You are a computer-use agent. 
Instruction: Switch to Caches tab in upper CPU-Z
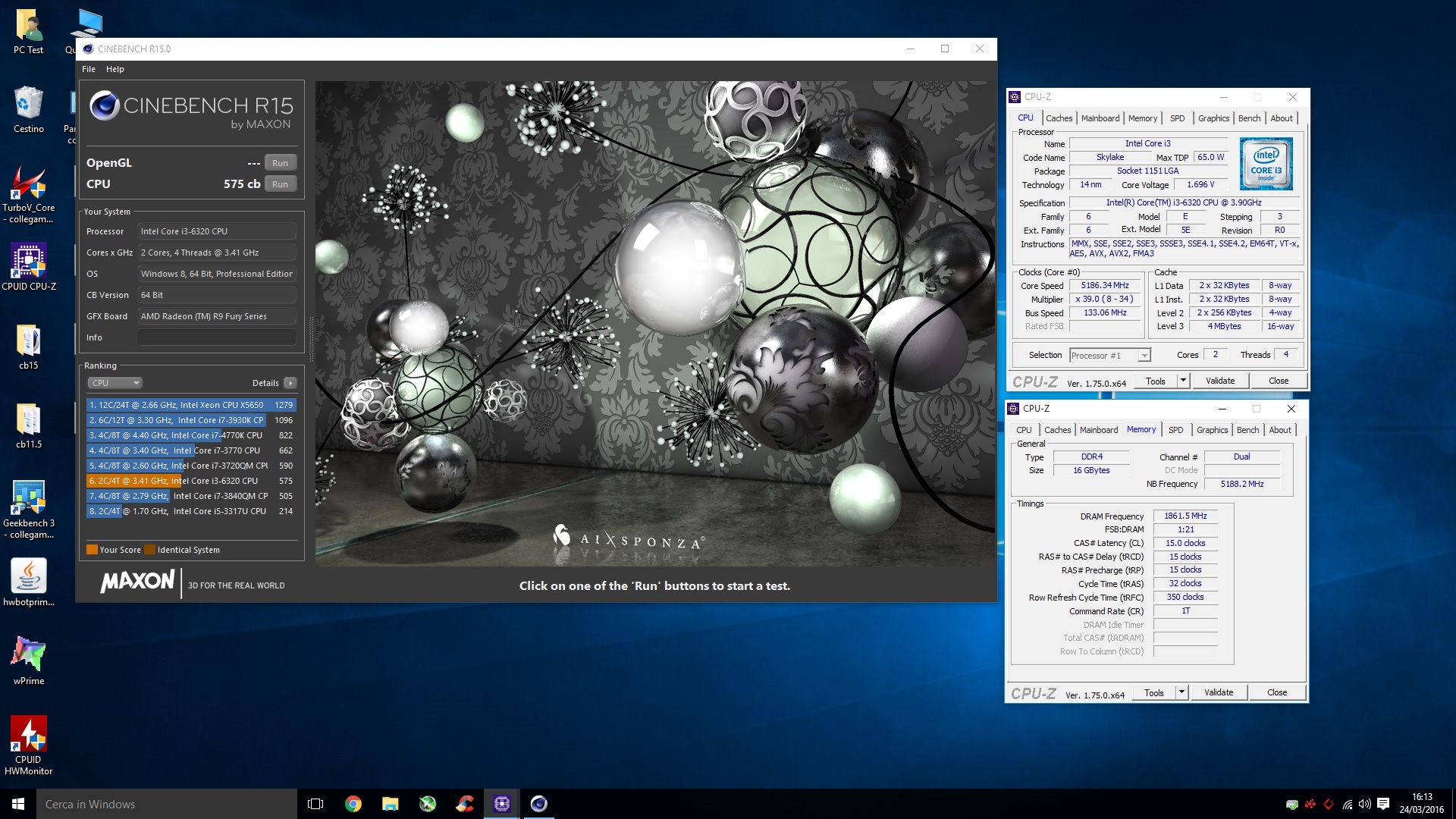tap(1059, 118)
